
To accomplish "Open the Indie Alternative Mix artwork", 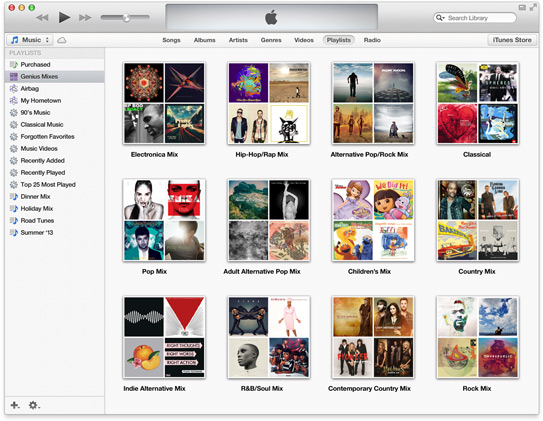I will click(164, 337).
